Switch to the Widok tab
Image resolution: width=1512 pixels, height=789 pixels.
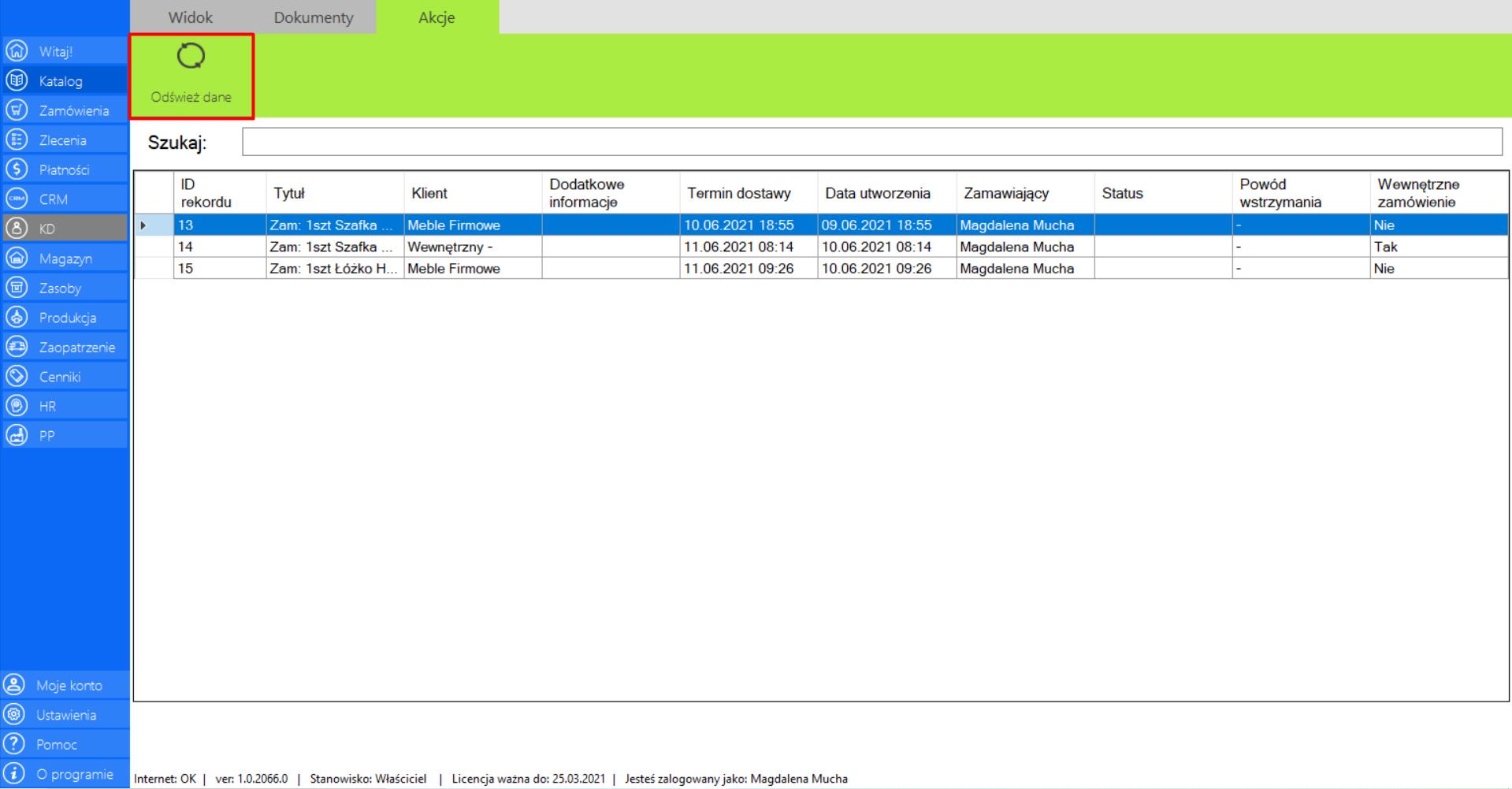[x=190, y=17]
